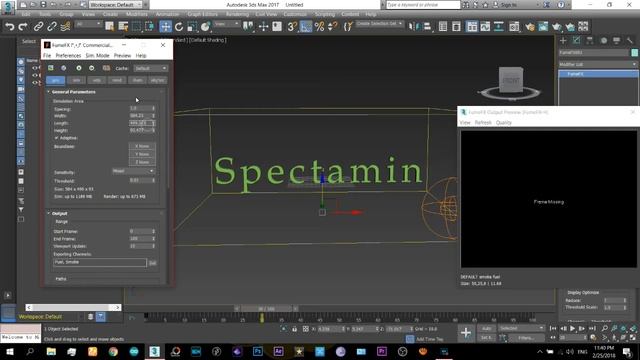
Task: Collapse Output rollout in FumeFX
Action: (60, 213)
